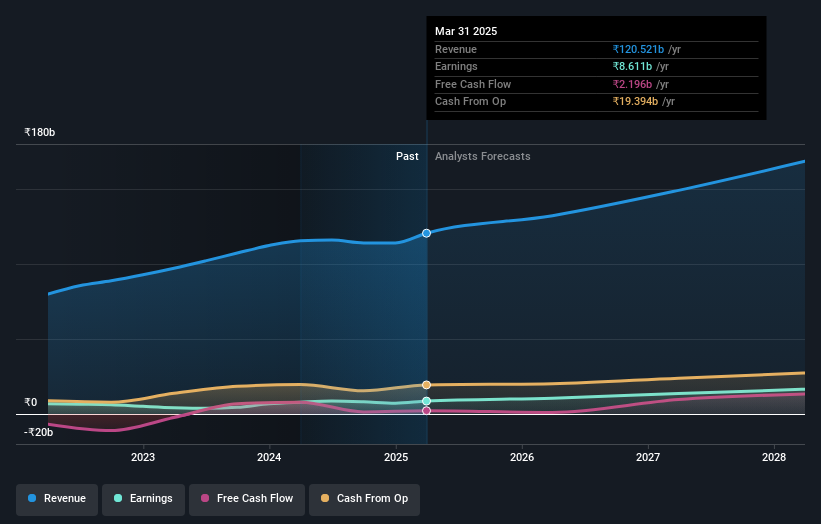This screenshot has height=524, width=821.
Task: Toggle the Free Cash Flow legend series
Action: point(247,499)
